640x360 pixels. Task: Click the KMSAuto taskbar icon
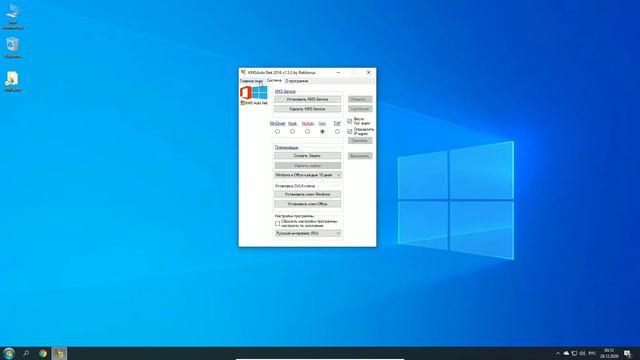click(60, 353)
